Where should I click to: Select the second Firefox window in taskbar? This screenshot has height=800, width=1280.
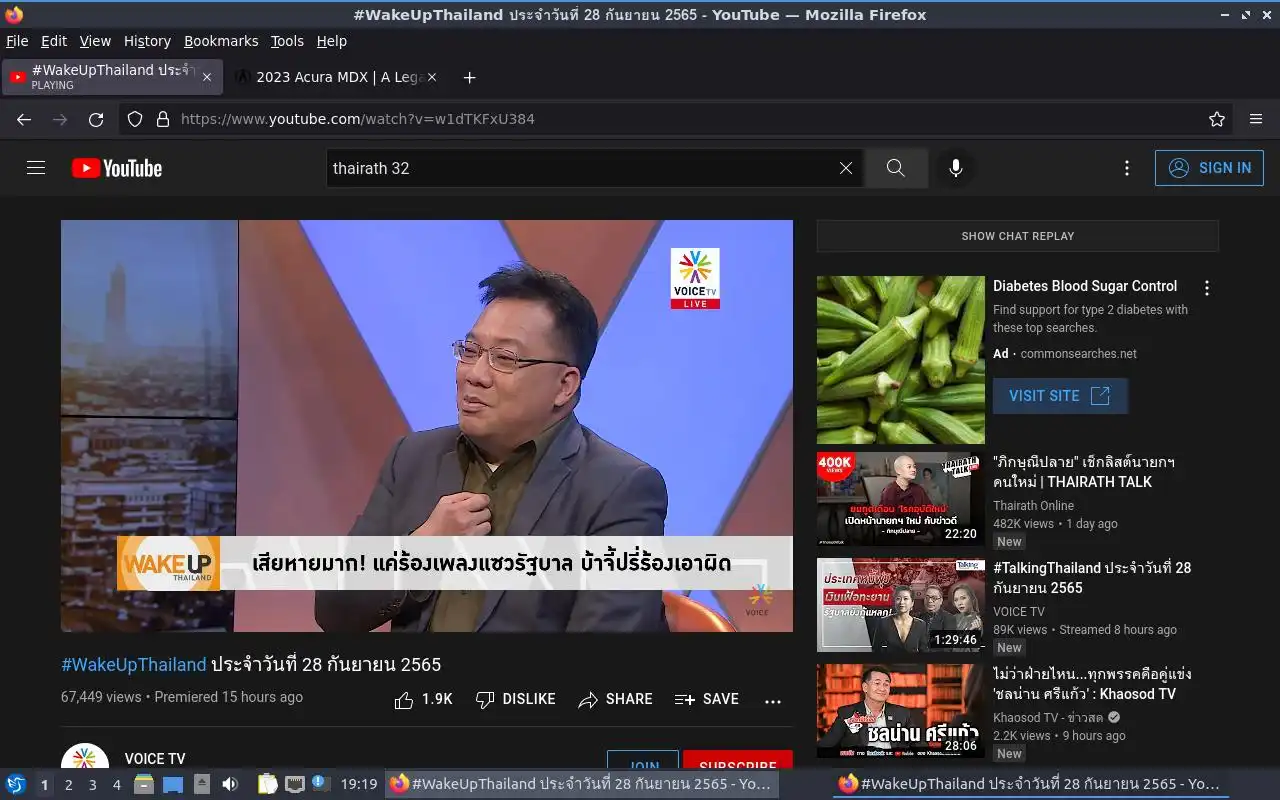click(x=1029, y=784)
